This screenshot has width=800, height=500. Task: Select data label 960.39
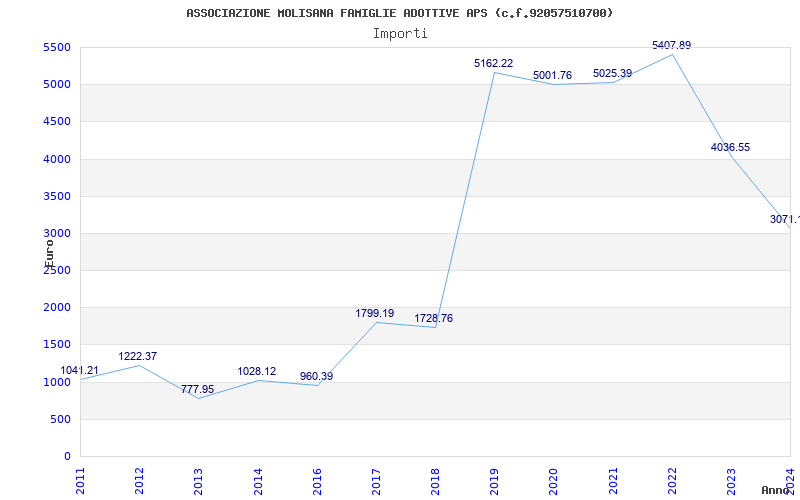coord(316,377)
